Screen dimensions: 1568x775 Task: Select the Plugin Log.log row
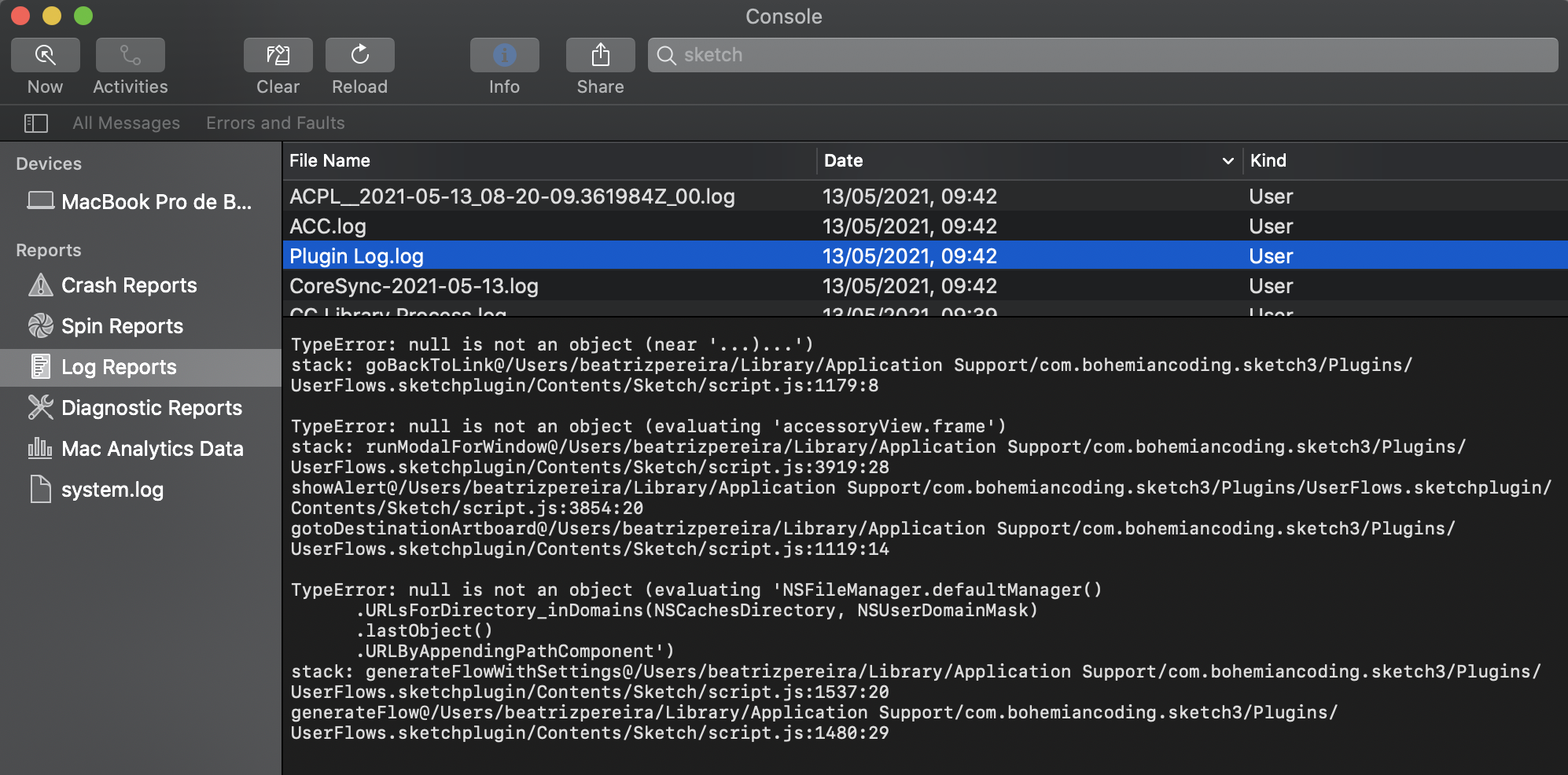pos(925,256)
